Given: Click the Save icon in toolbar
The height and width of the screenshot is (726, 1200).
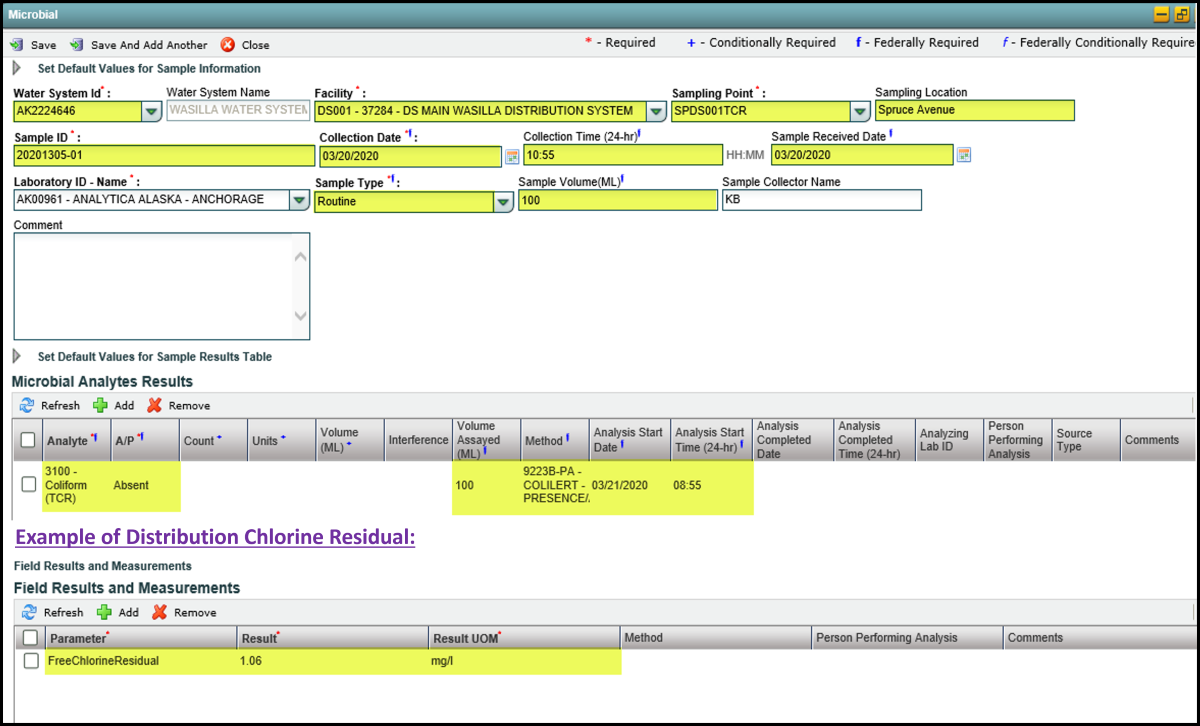Looking at the screenshot, I should point(17,45).
